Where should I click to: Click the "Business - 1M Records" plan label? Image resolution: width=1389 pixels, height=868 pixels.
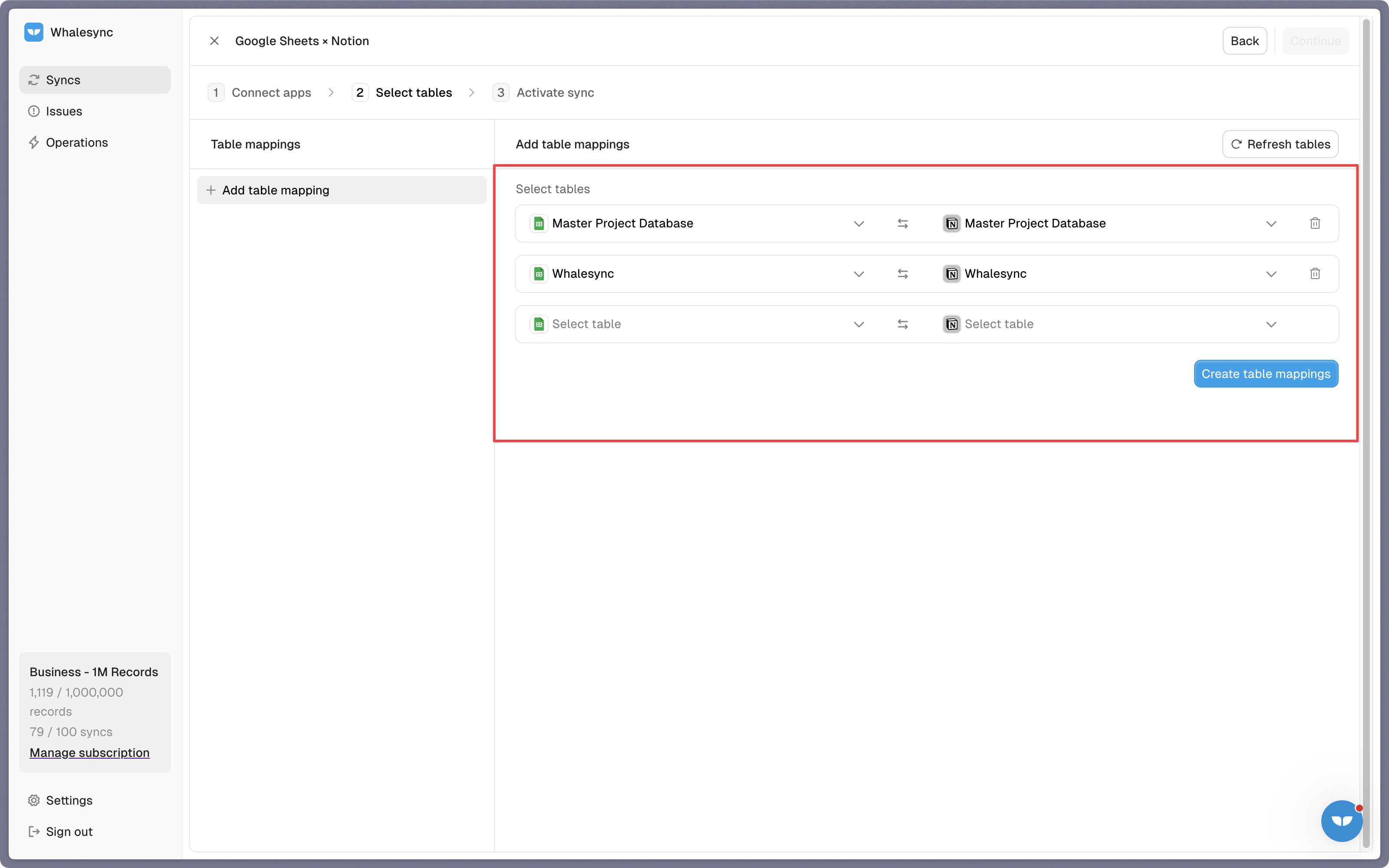[x=94, y=672]
